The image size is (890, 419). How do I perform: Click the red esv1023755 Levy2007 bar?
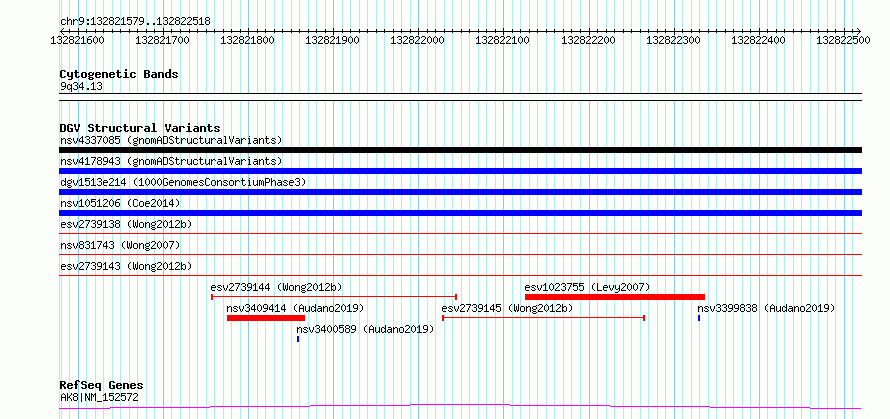click(615, 297)
